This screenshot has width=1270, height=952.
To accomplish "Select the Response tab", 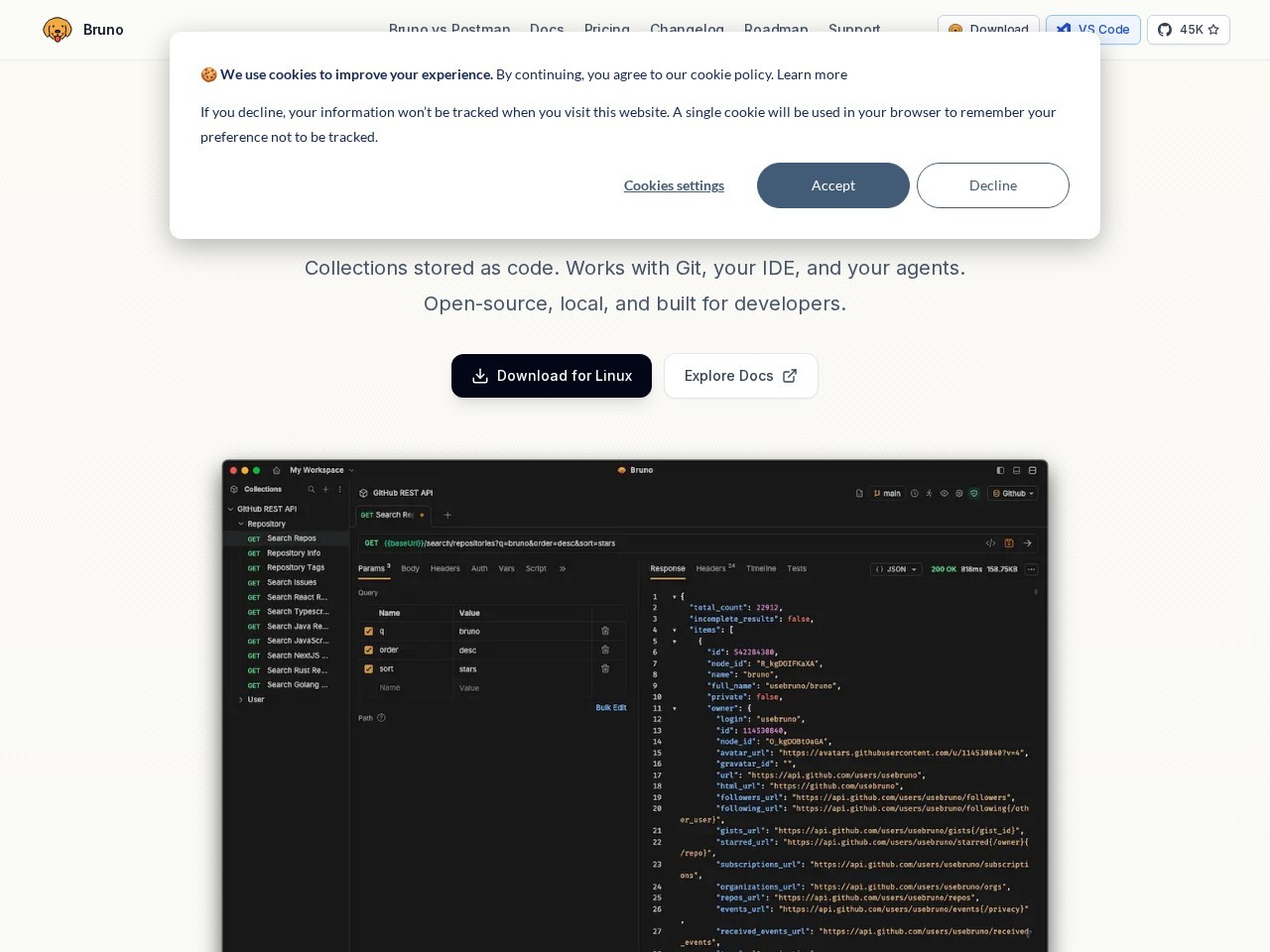I will pyautogui.click(x=668, y=568).
